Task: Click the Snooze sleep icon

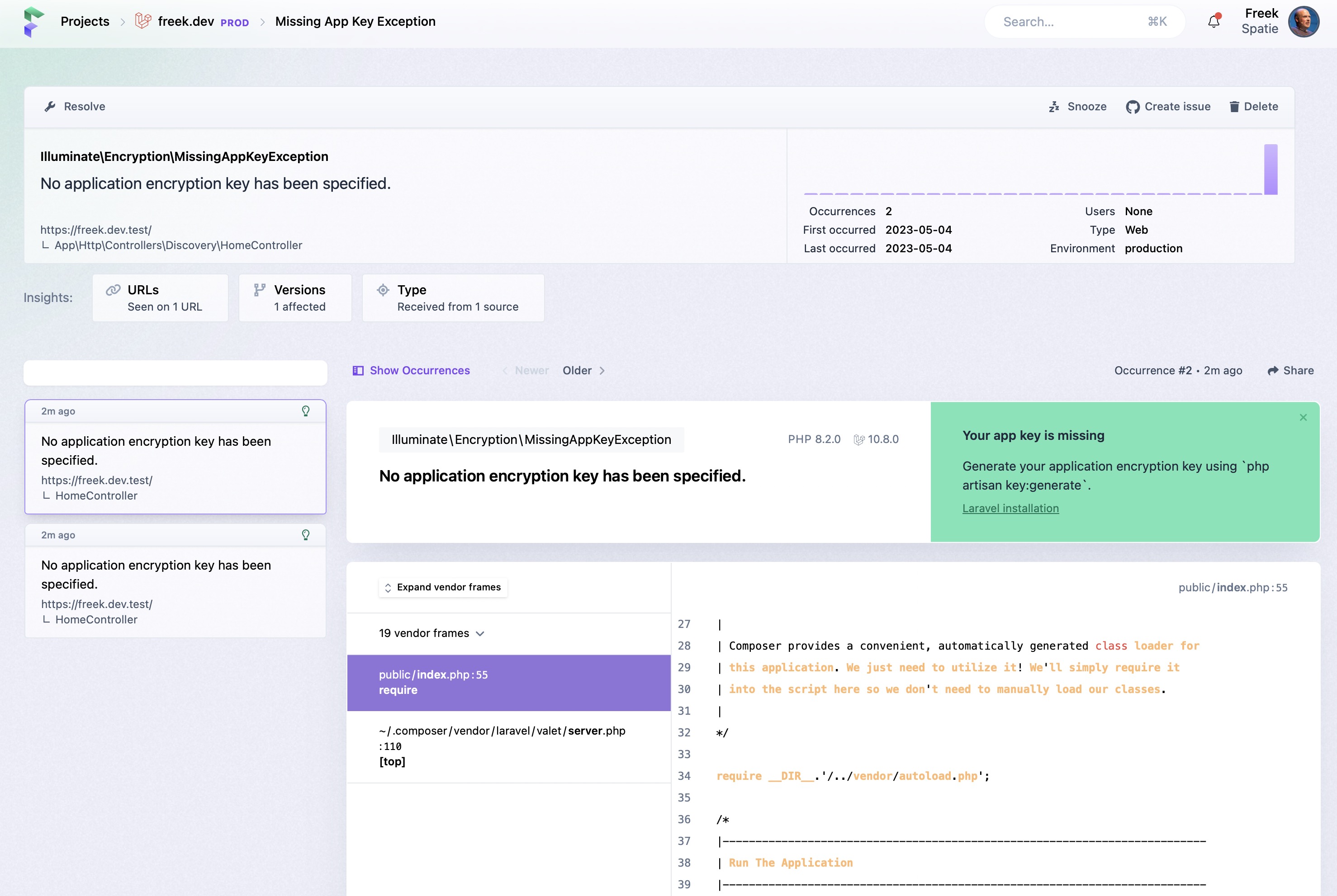Action: click(x=1054, y=107)
